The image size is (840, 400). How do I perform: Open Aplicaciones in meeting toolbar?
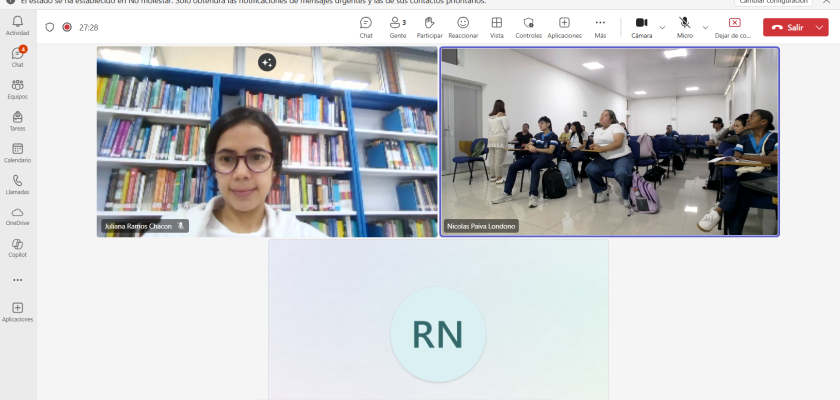click(564, 27)
